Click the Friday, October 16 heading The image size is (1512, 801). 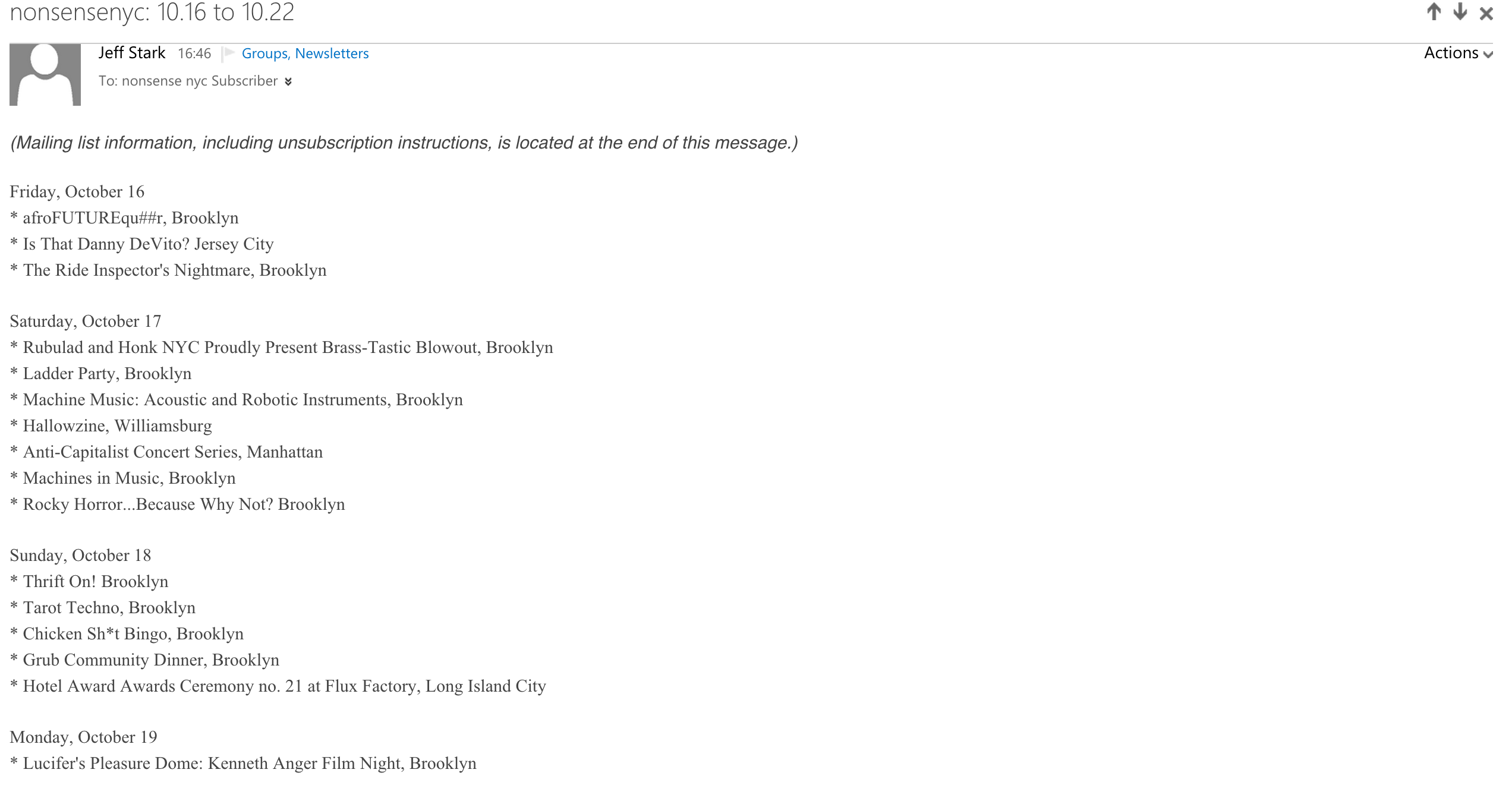coord(77,191)
